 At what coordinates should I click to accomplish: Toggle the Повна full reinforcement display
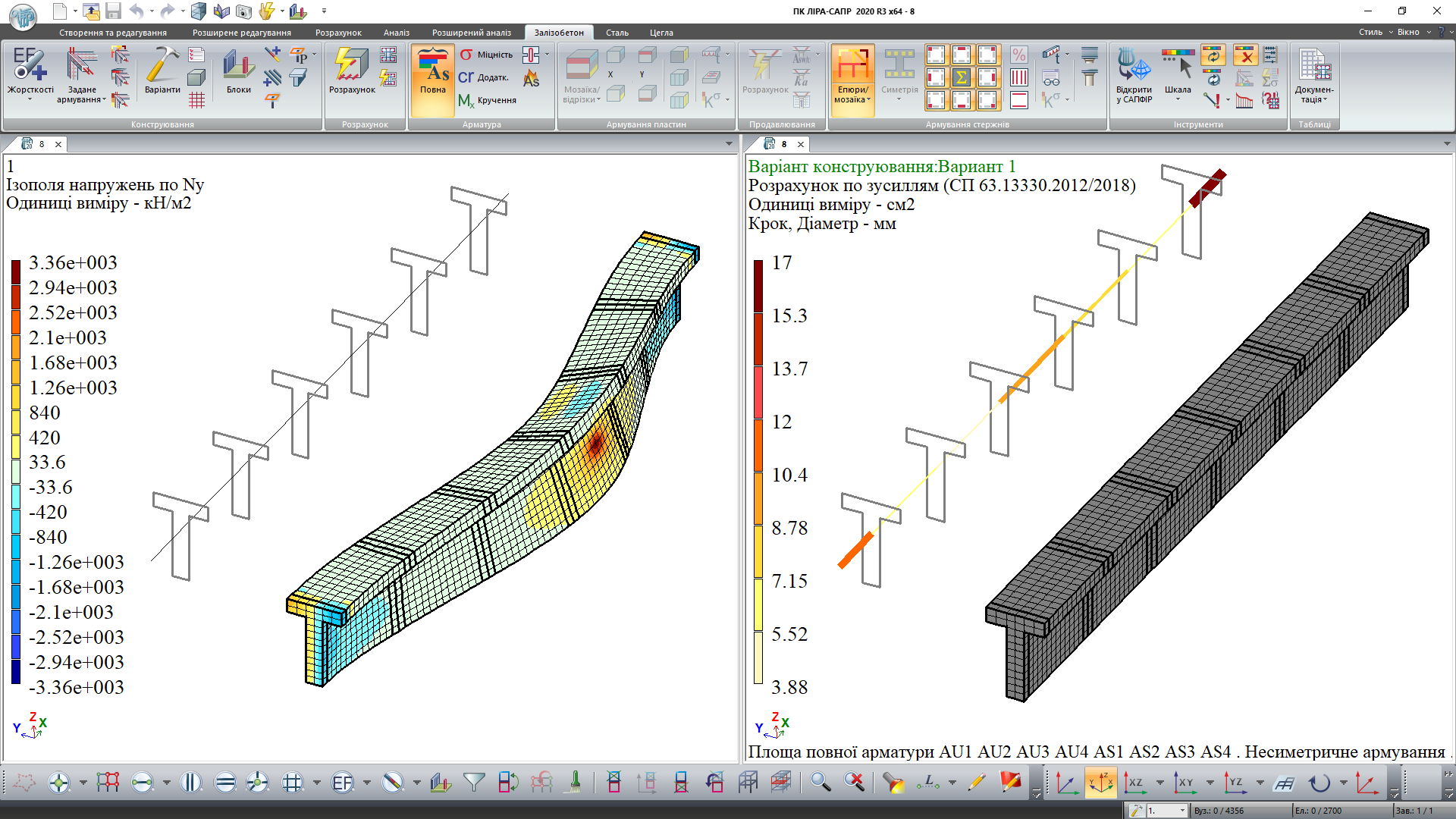(433, 72)
